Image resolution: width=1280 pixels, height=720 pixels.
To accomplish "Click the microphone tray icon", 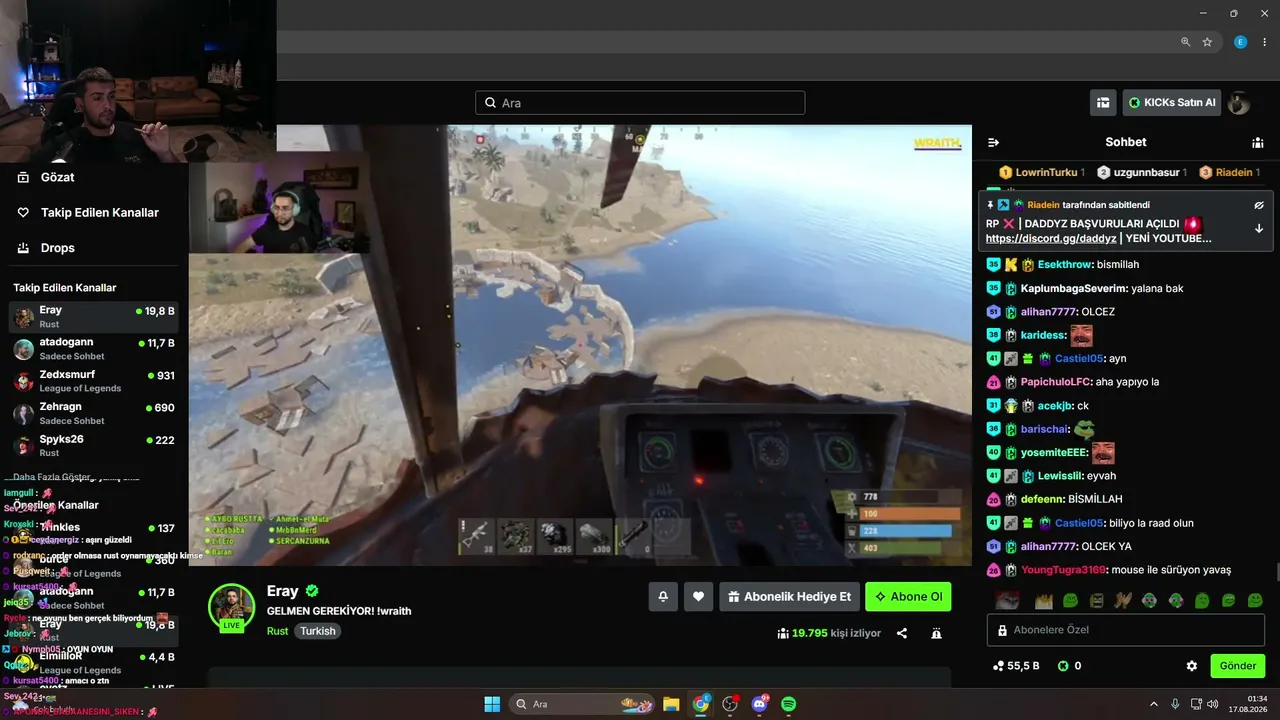I will (x=1175, y=704).
